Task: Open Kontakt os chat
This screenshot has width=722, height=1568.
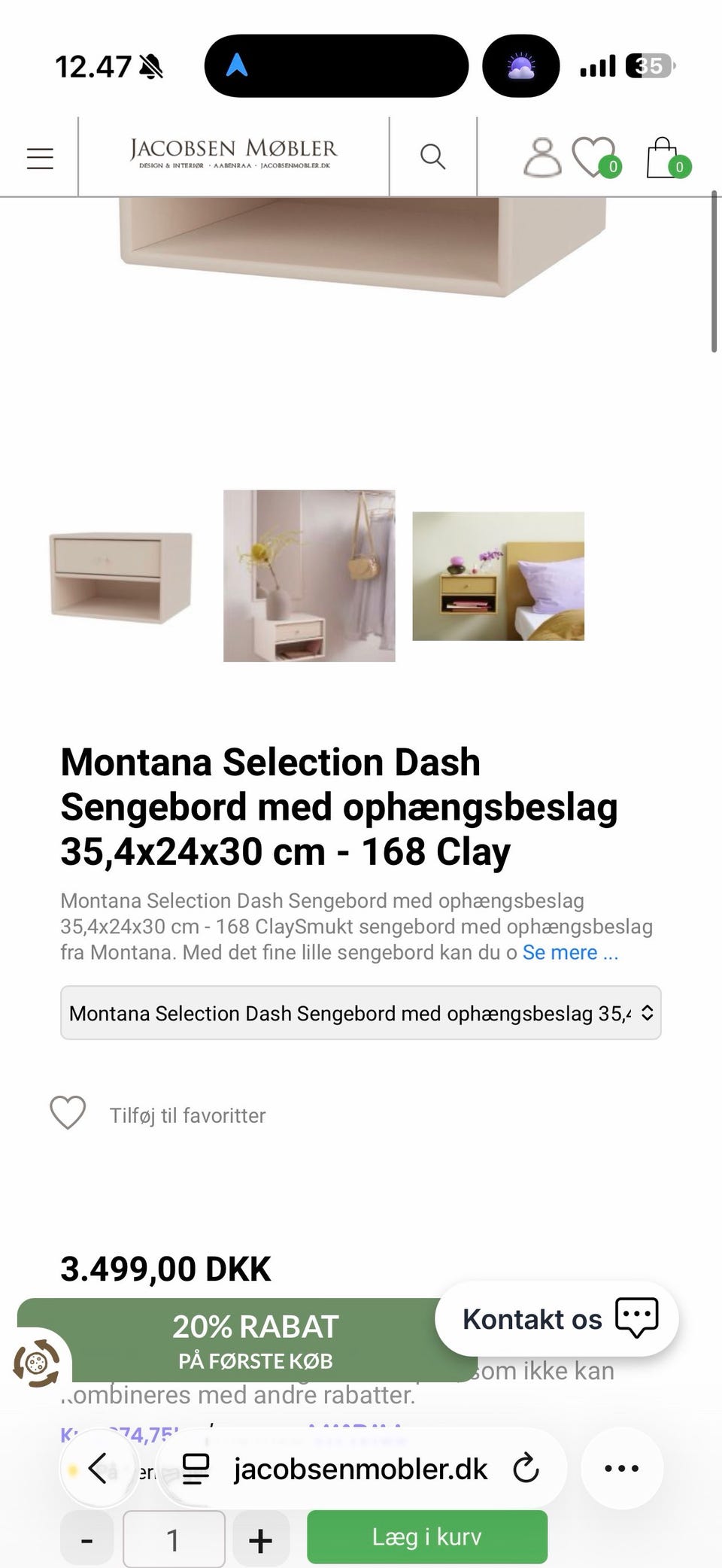Action: click(557, 1318)
